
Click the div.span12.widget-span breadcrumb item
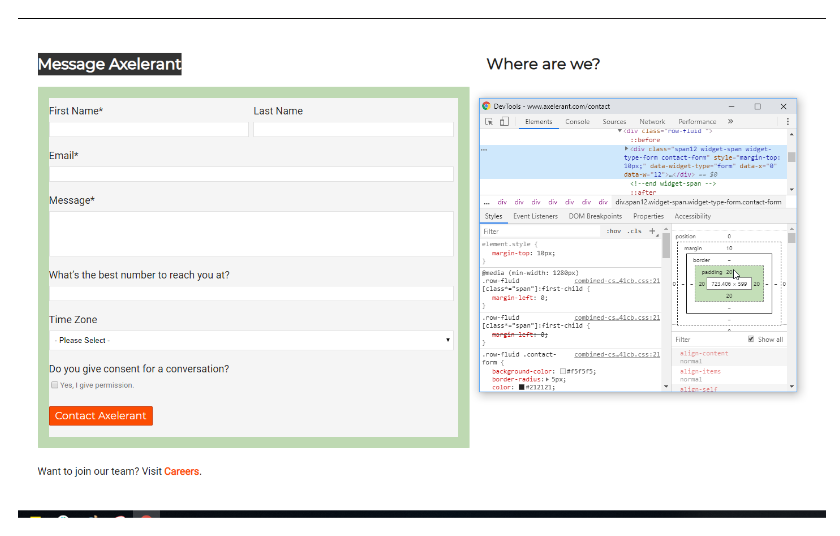tap(698, 202)
